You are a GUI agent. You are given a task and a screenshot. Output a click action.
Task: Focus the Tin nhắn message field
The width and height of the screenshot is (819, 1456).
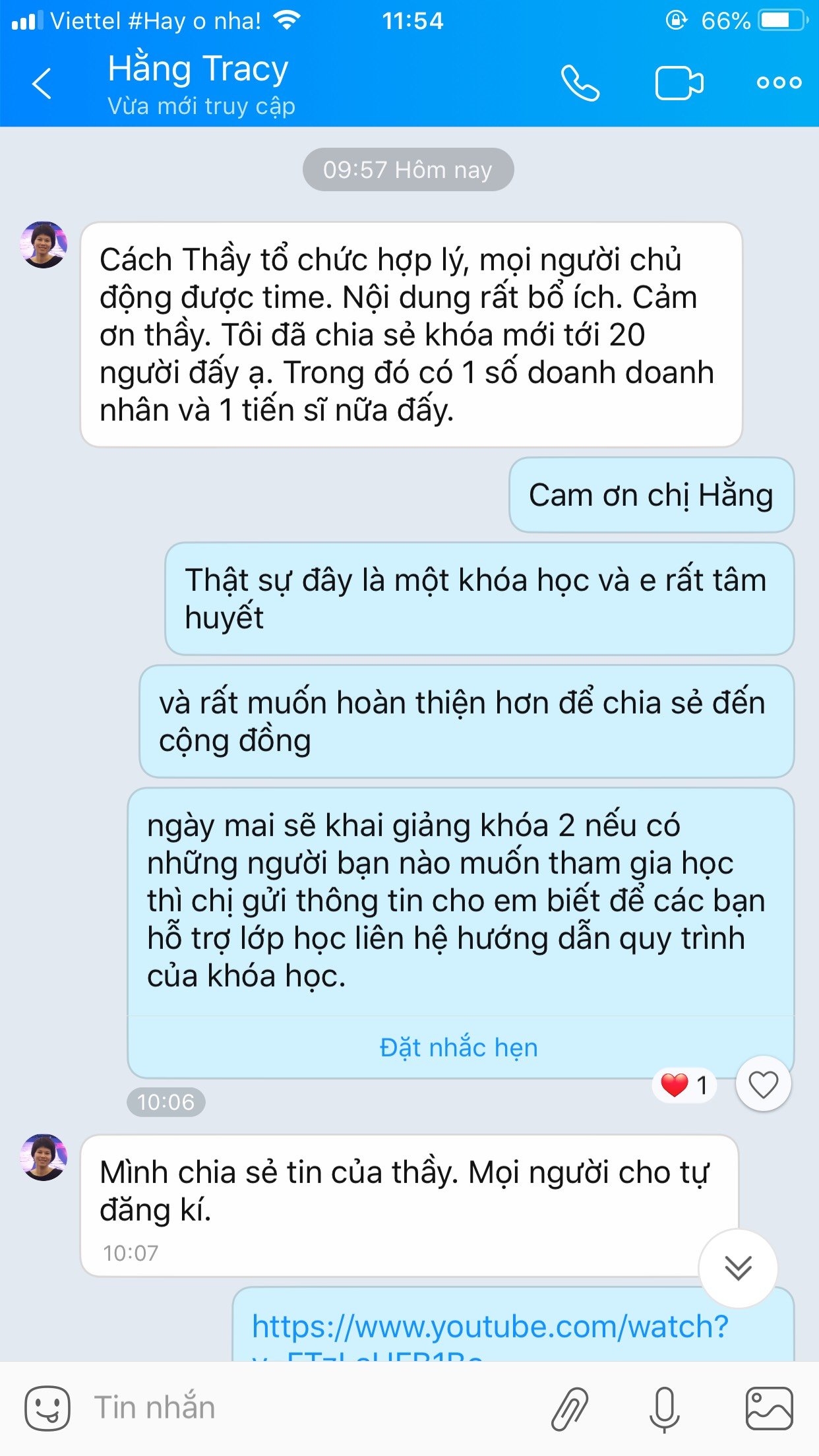point(310,1408)
